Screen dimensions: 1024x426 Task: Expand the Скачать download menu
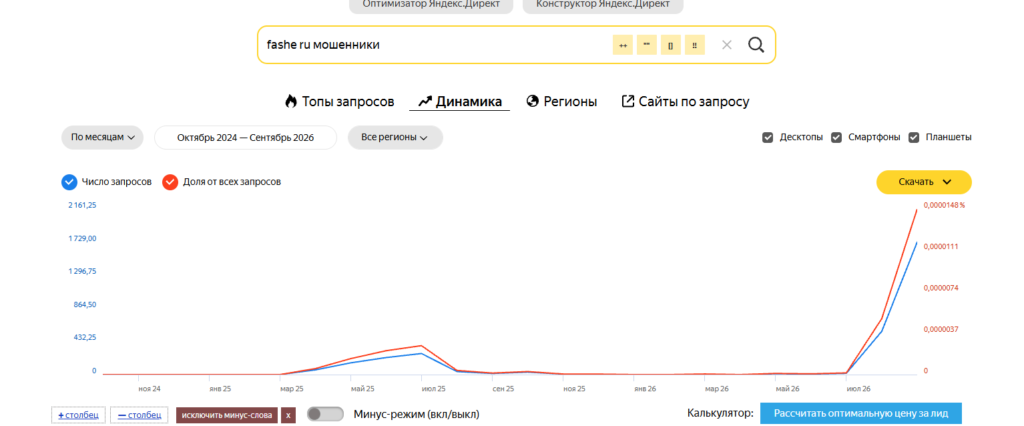[x=924, y=182]
